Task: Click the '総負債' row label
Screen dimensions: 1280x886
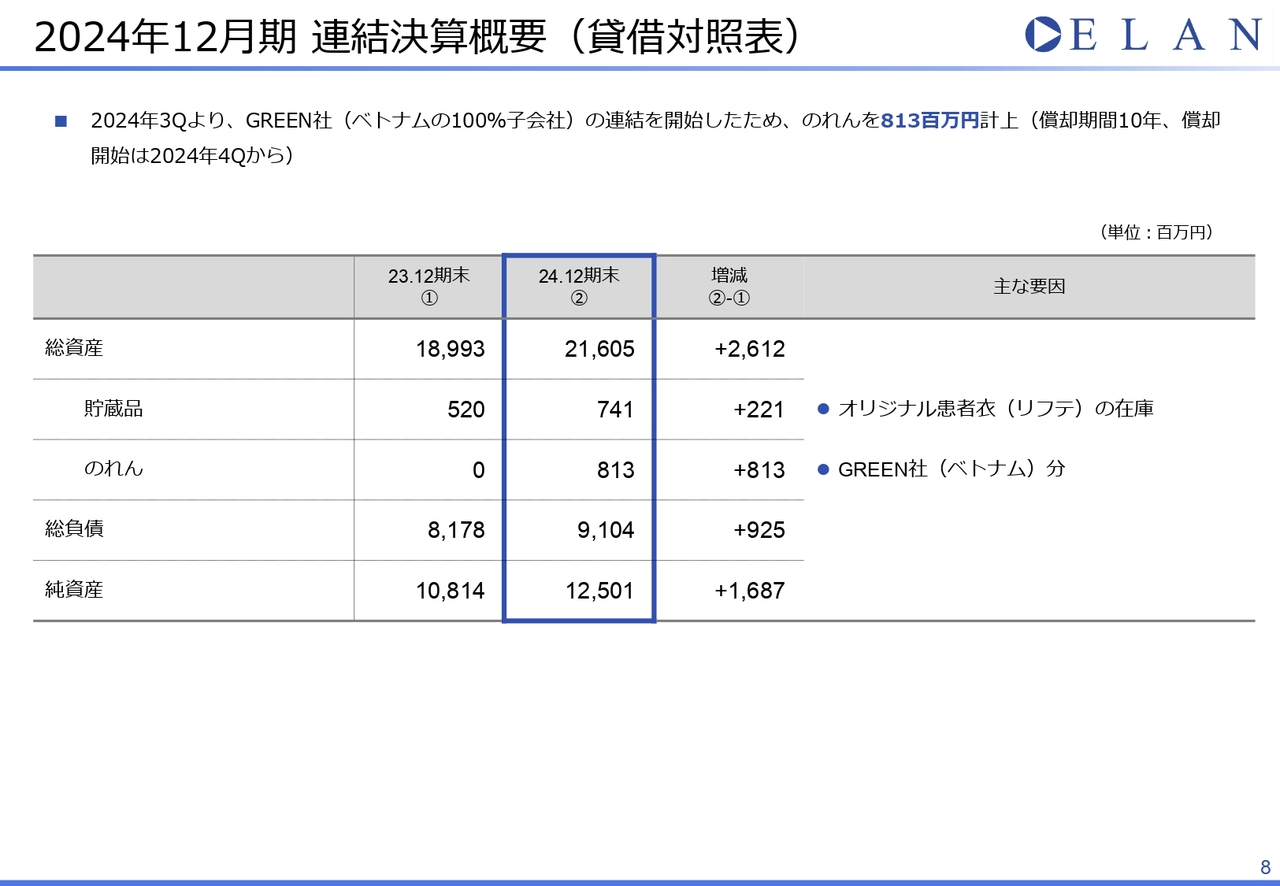Action: tap(74, 529)
